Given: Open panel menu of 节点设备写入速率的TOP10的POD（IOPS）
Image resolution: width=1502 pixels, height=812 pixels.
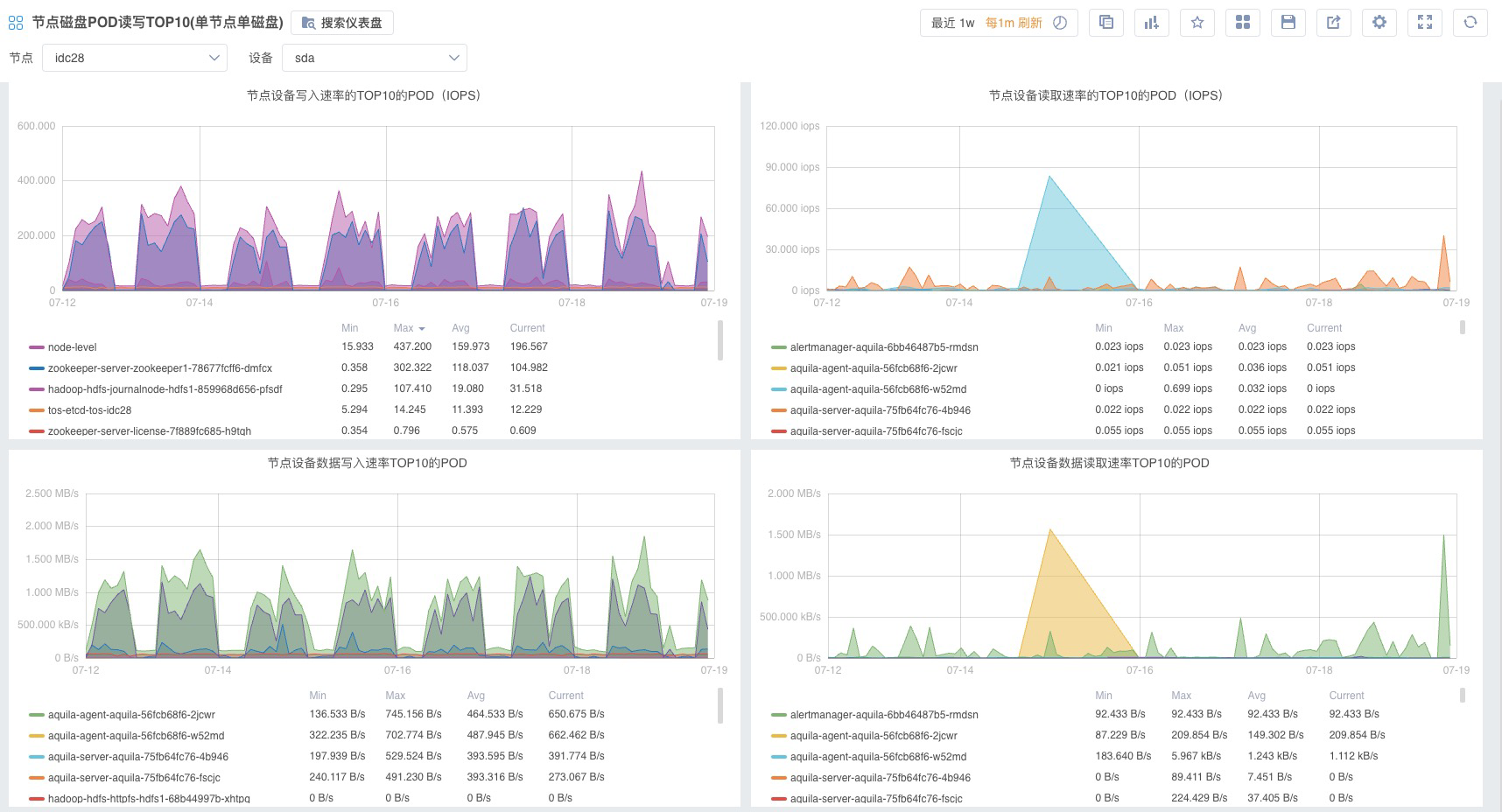Looking at the screenshot, I should 364,95.
